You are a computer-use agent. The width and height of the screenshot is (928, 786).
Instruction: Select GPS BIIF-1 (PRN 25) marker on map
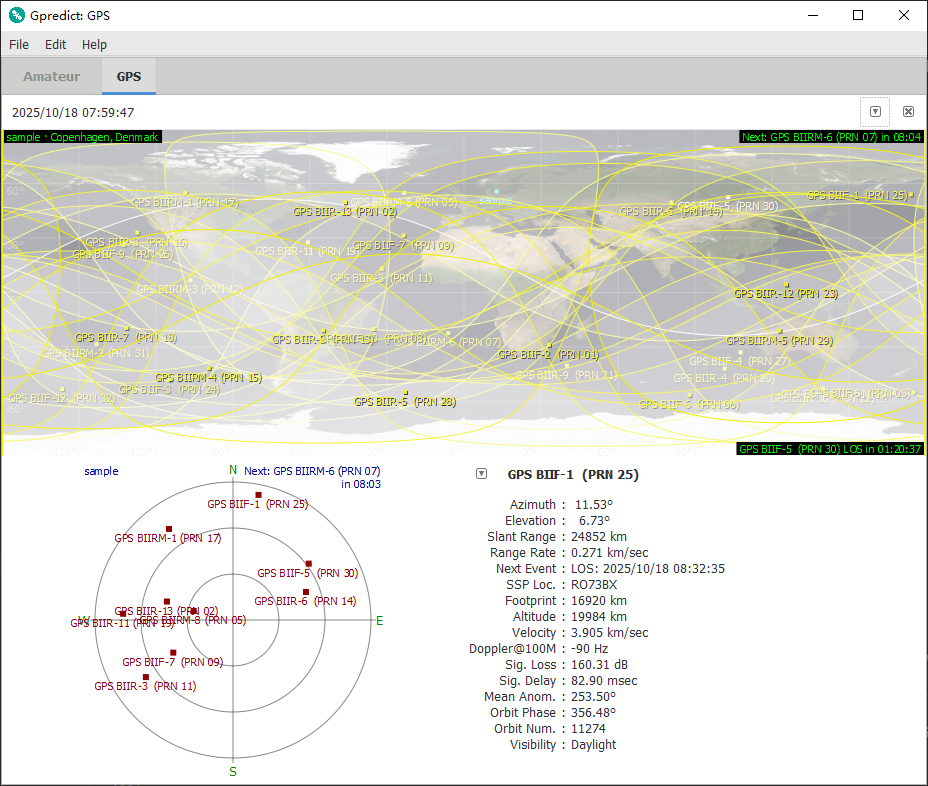pos(911,194)
